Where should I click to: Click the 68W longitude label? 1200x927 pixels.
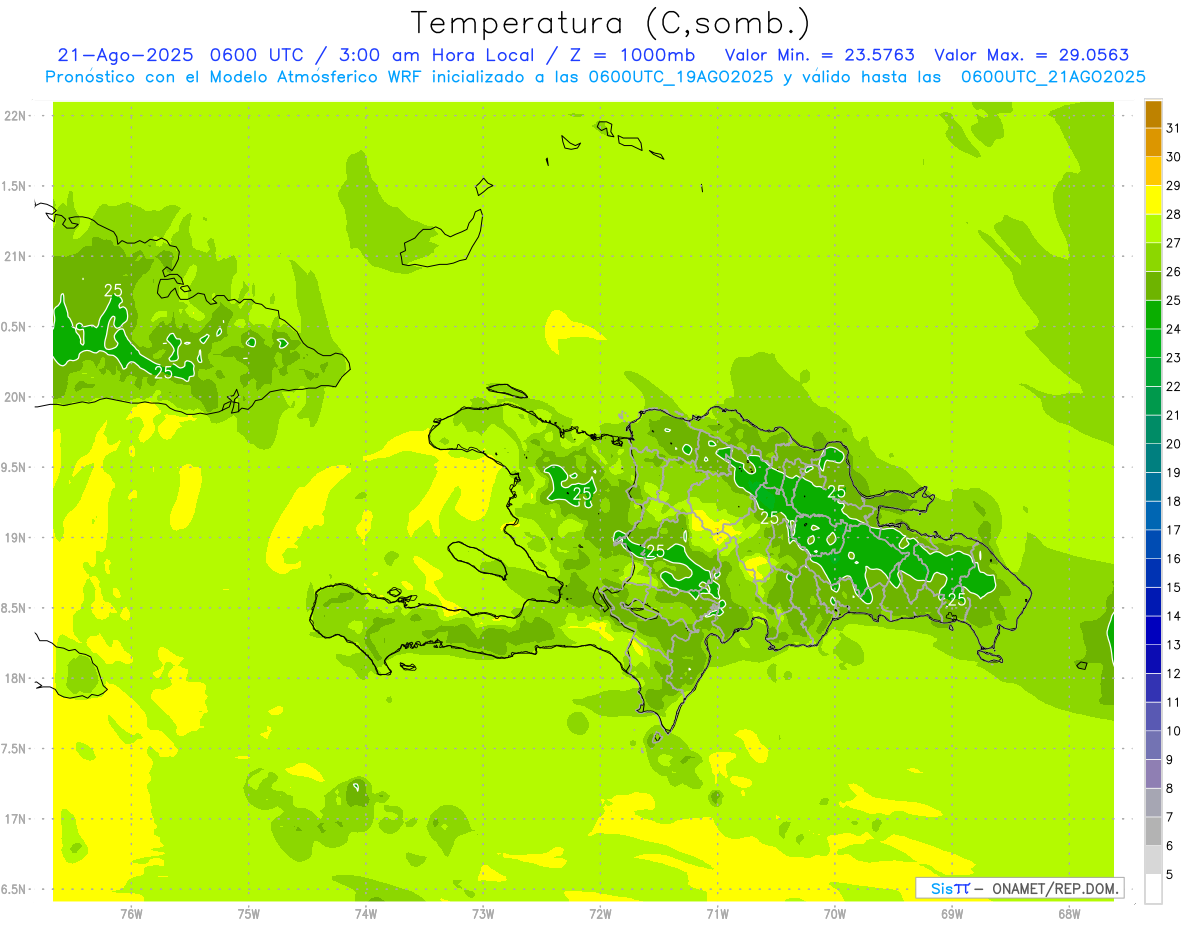[1068, 913]
